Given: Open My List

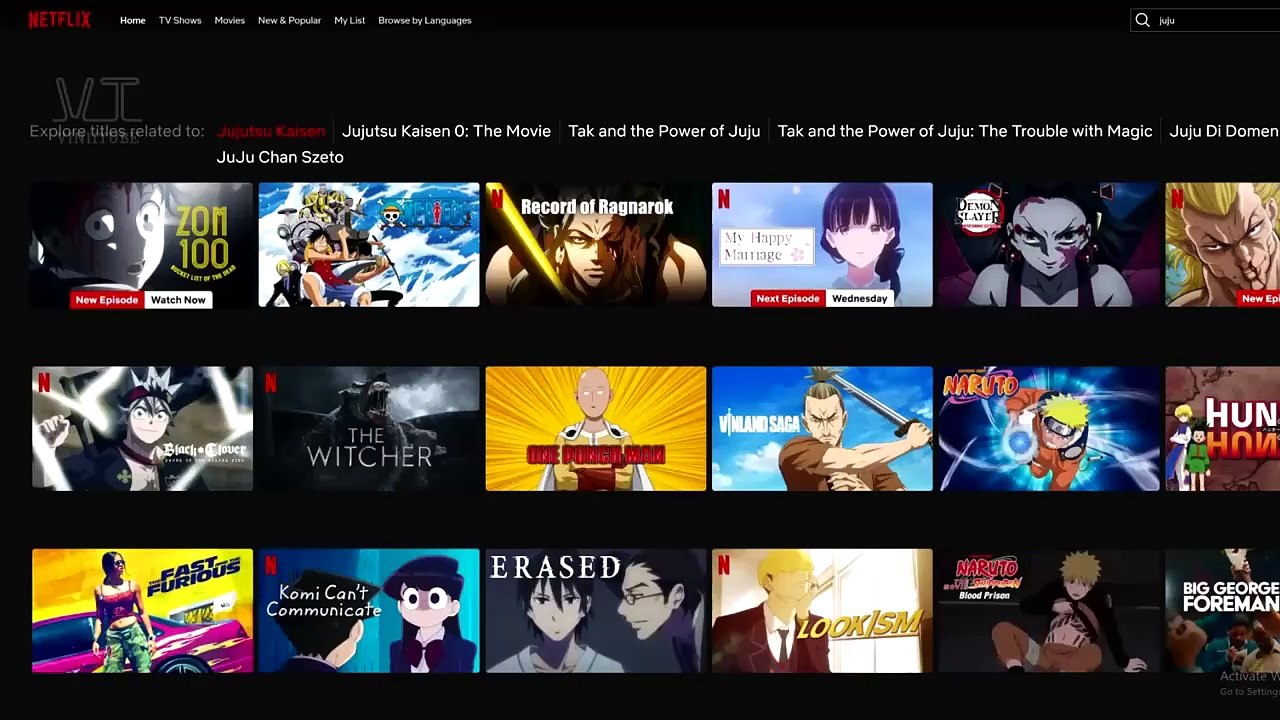Looking at the screenshot, I should coord(350,20).
